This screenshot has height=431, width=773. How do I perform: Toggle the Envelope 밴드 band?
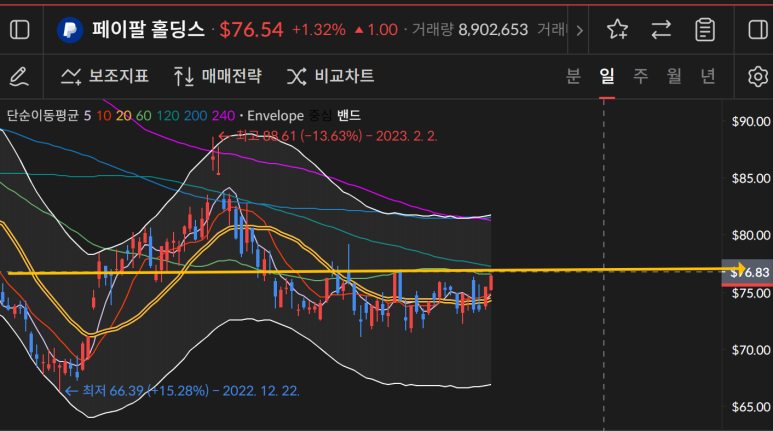(x=349, y=116)
